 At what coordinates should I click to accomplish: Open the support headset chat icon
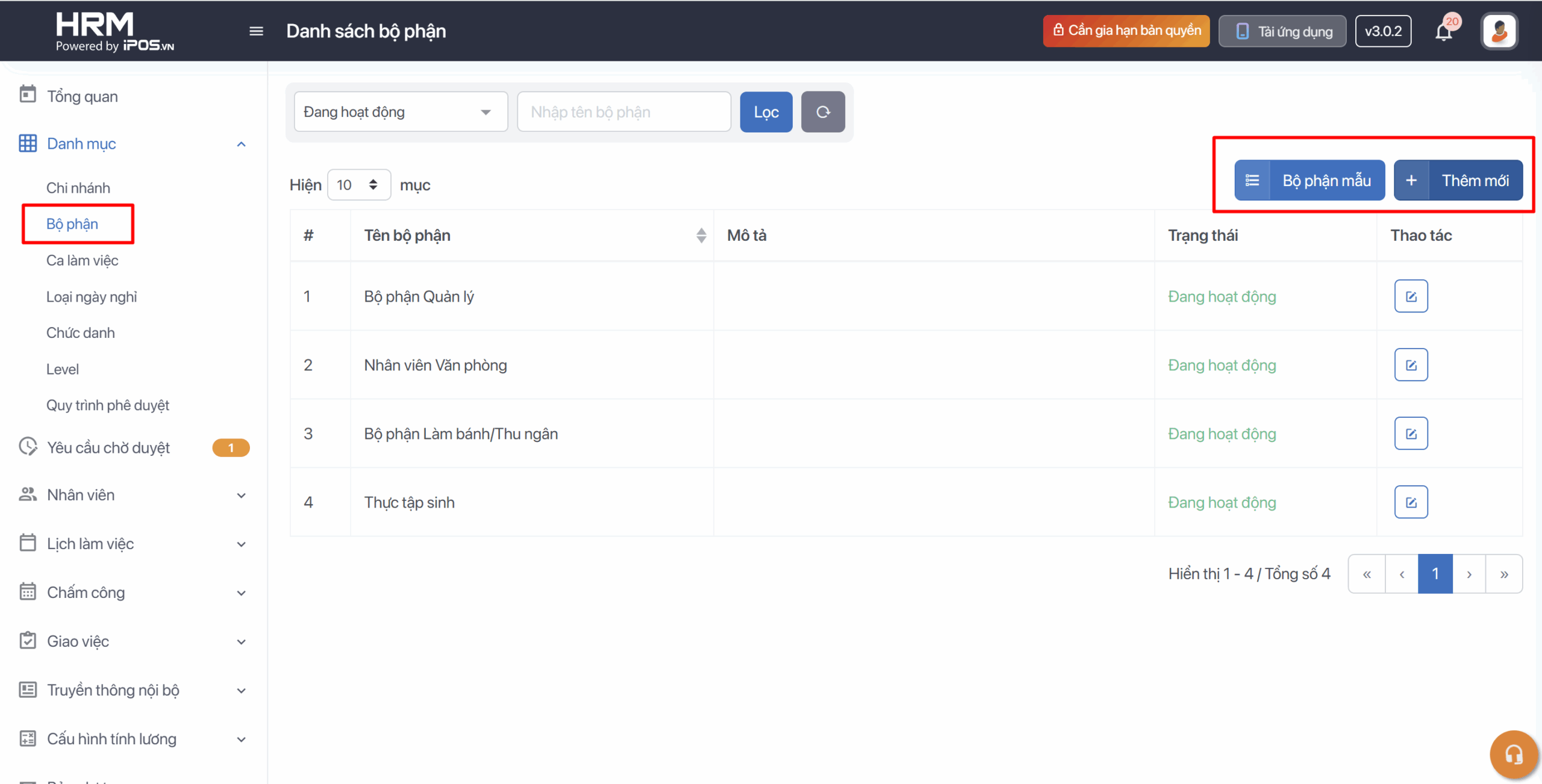coord(1513,754)
